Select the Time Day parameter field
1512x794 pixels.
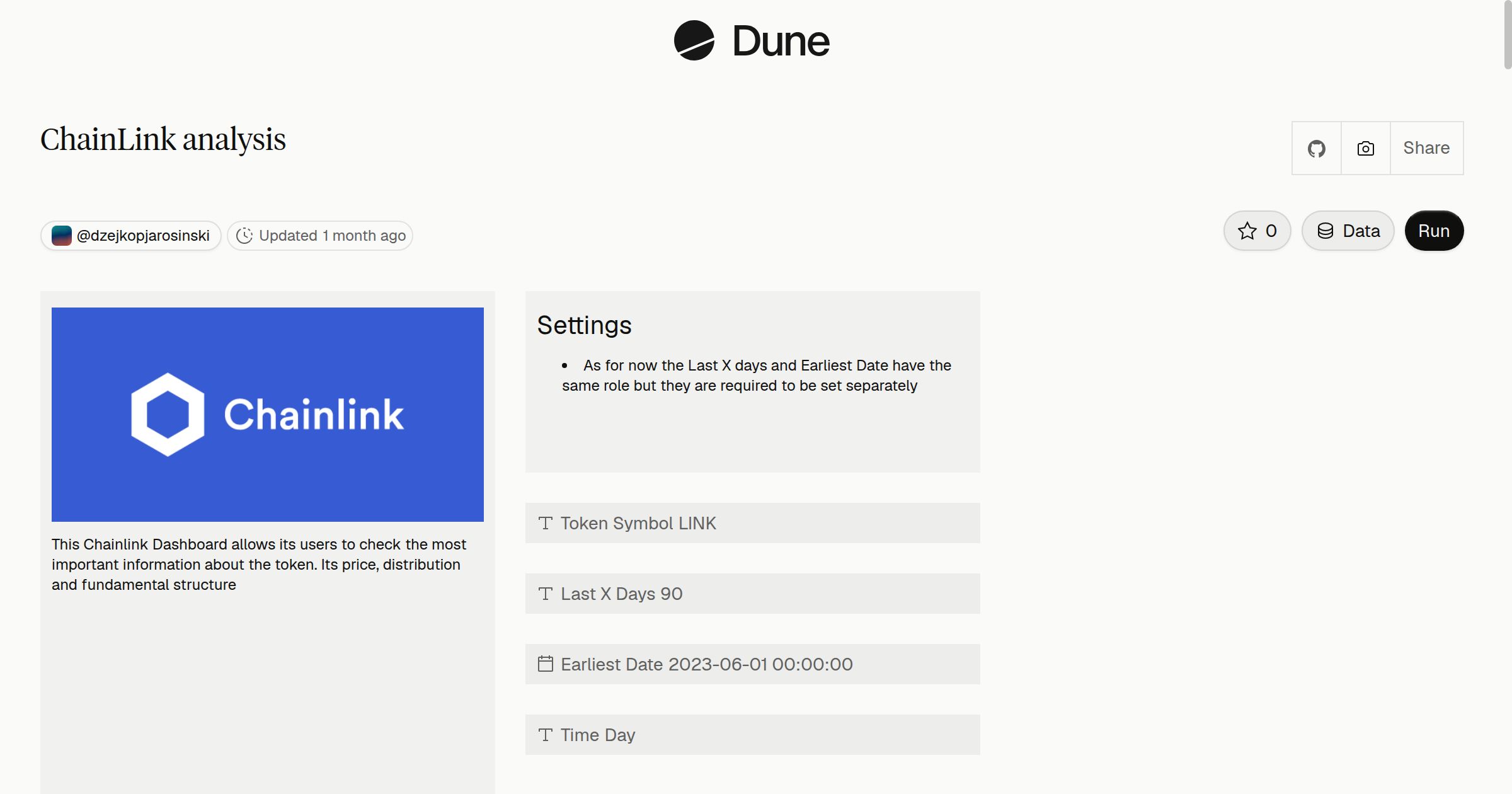click(x=753, y=735)
